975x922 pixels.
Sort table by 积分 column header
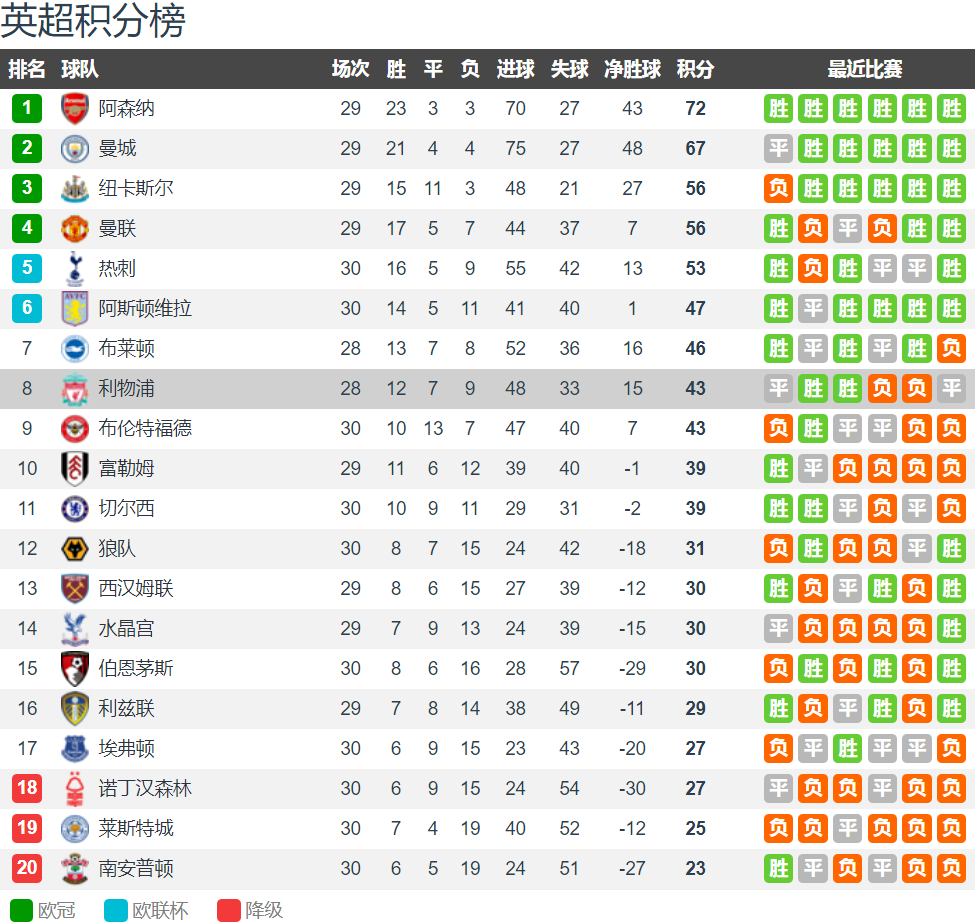(695, 69)
